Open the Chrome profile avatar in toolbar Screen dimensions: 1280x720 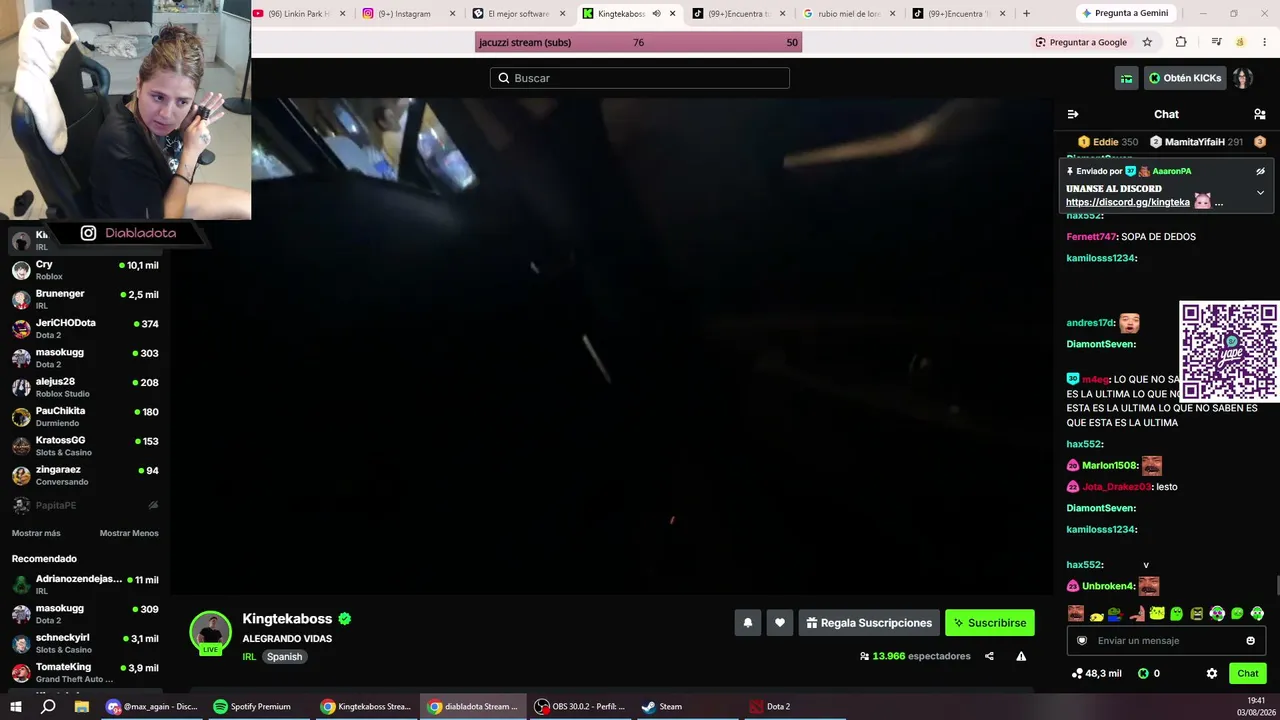(x=1240, y=42)
